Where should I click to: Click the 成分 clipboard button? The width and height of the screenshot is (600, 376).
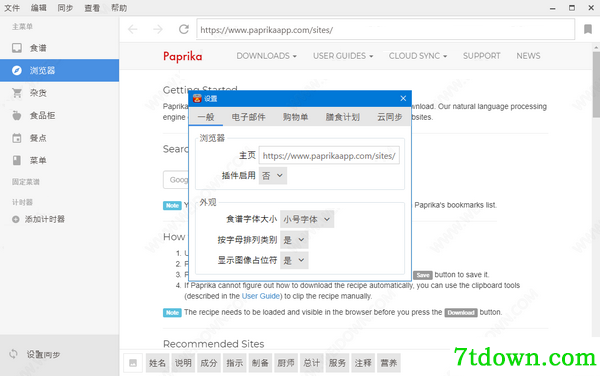(209, 363)
